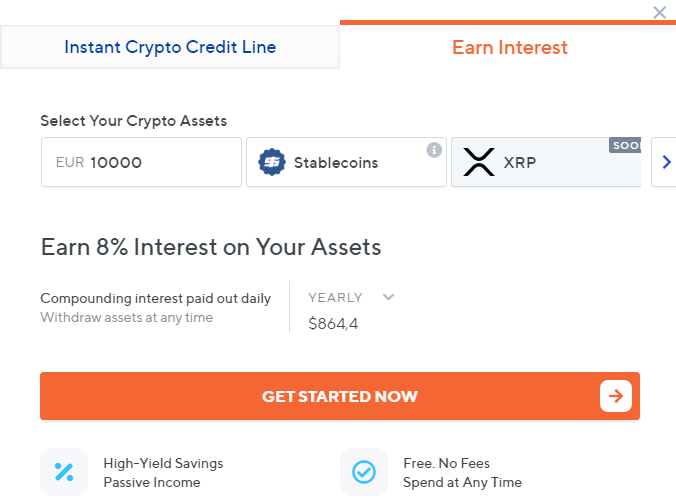Choose the Stablecoins asset card
The width and height of the screenshot is (676, 501).
(x=346, y=162)
